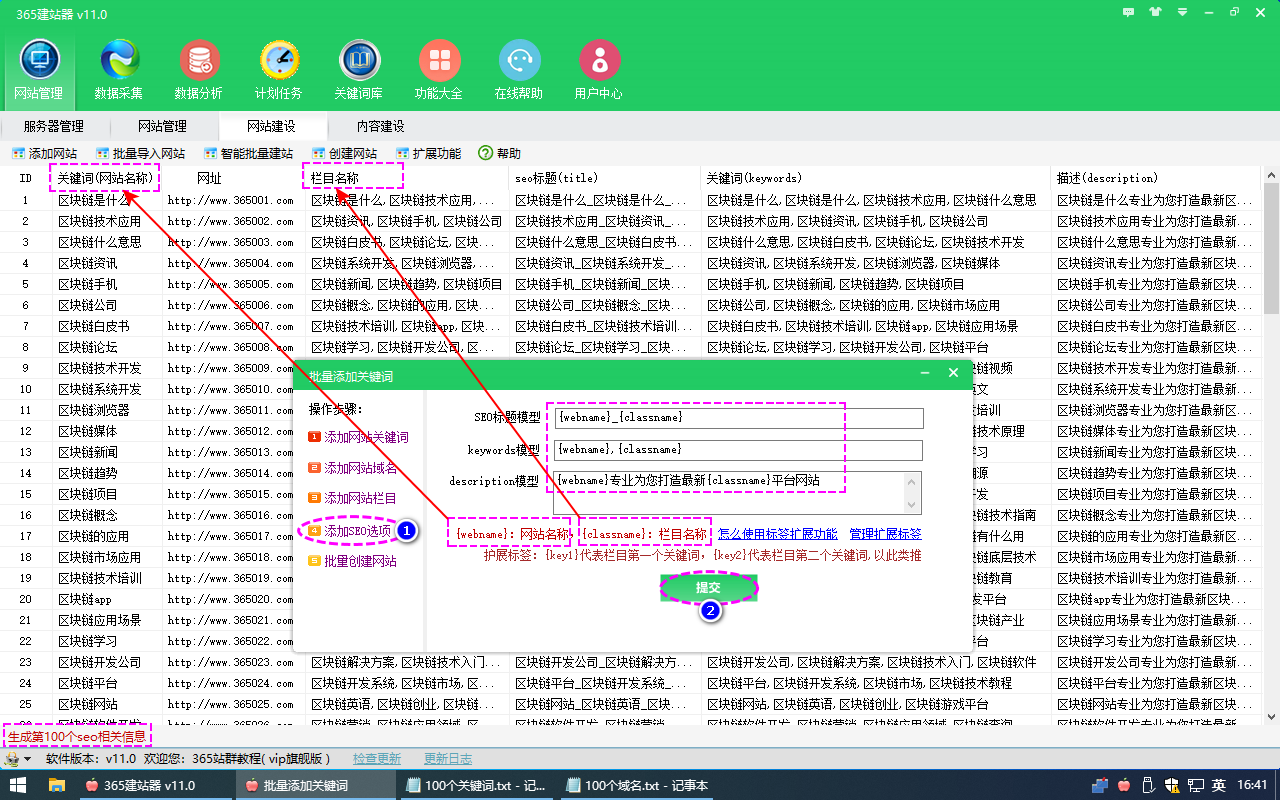
Task: Select step 添加SEO选项 in dialog
Action: [350, 531]
